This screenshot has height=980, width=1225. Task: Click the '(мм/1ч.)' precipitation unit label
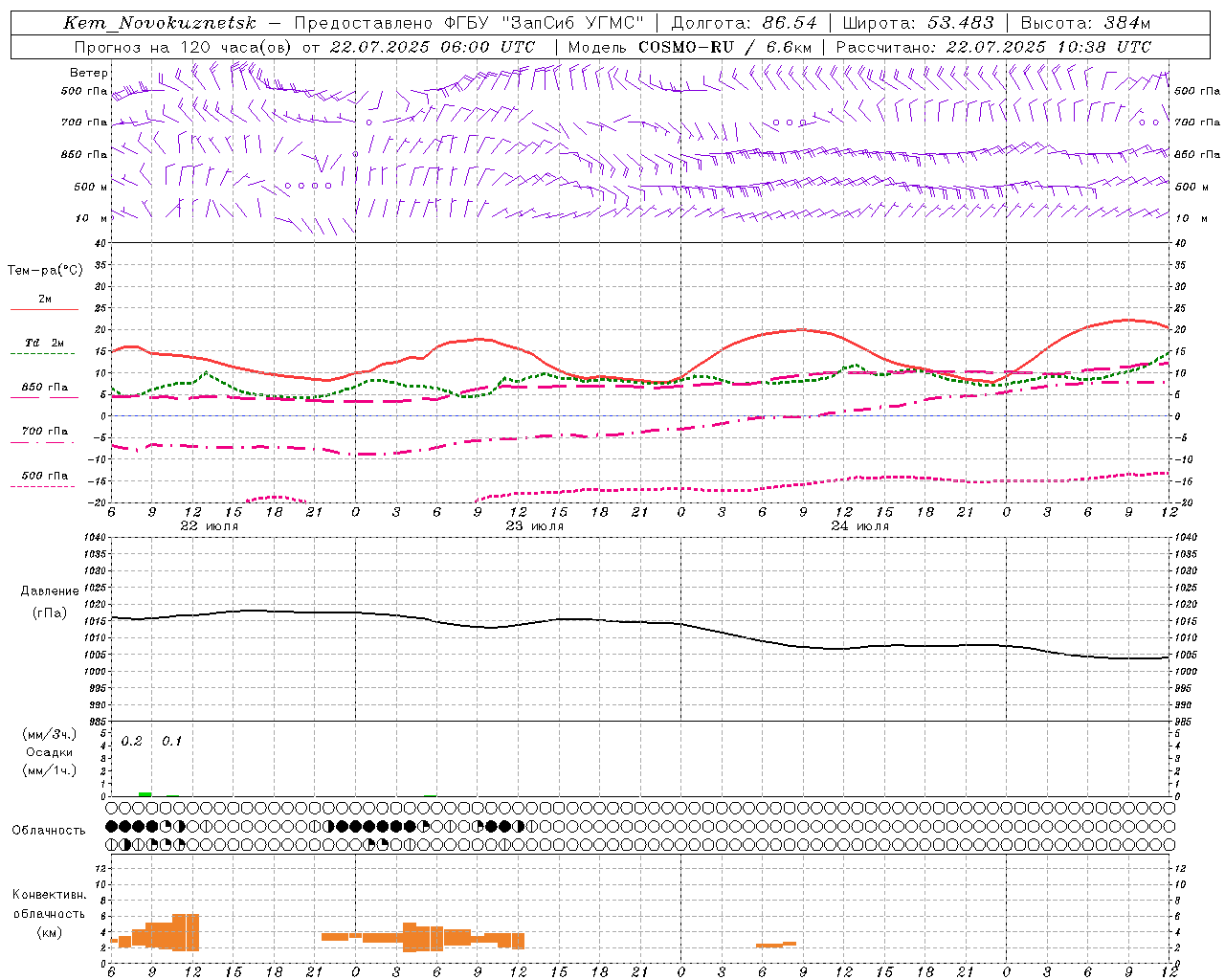coord(50,769)
